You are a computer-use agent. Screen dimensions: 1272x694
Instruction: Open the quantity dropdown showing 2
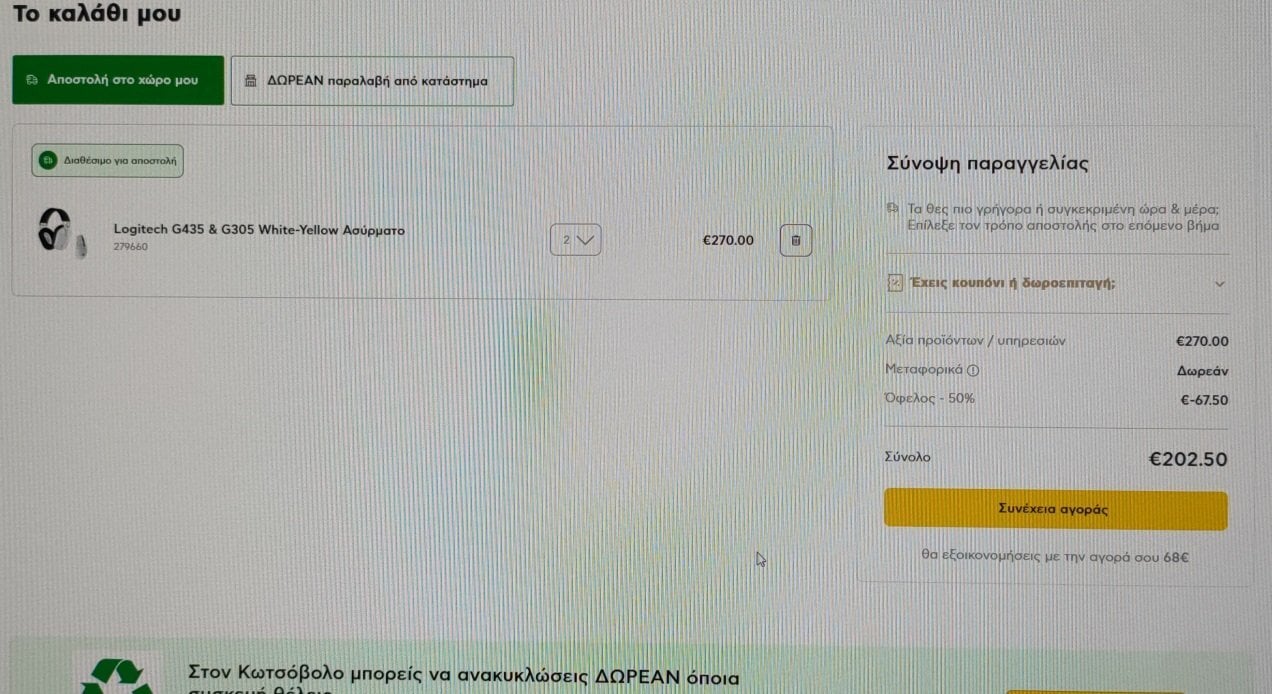pos(576,240)
